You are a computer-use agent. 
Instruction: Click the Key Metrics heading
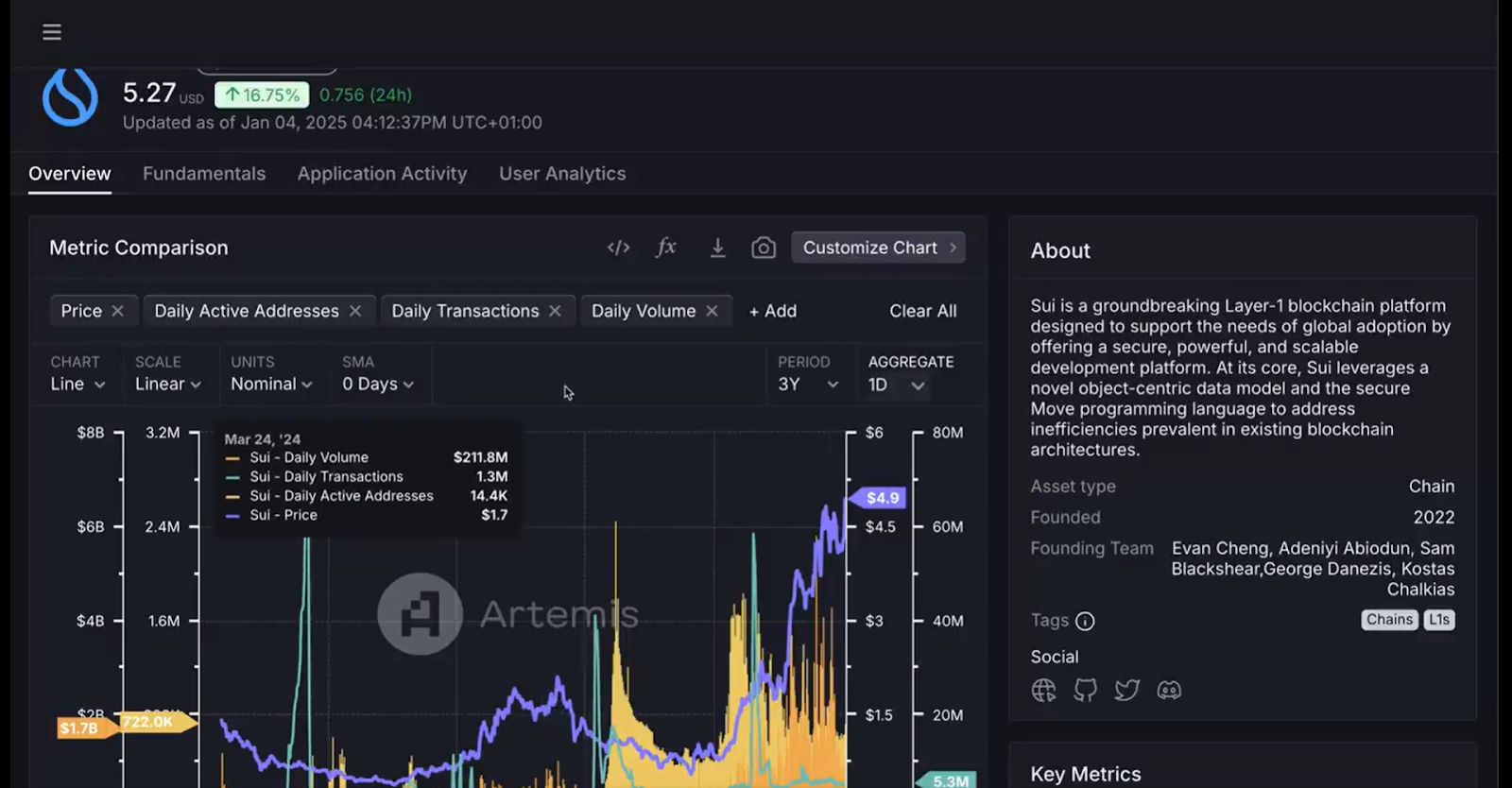[x=1086, y=774]
